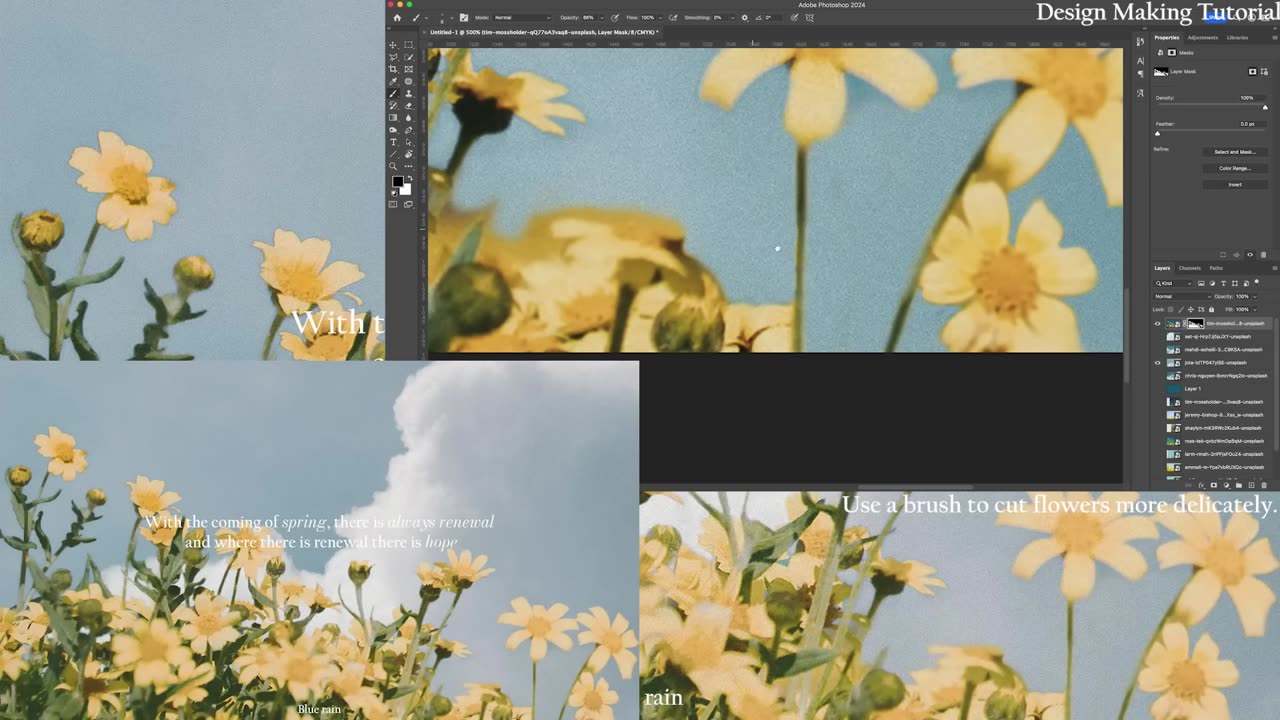Screen dimensions: 1280x720
Task: Click Color Range button
Action: click(1234, 168)
